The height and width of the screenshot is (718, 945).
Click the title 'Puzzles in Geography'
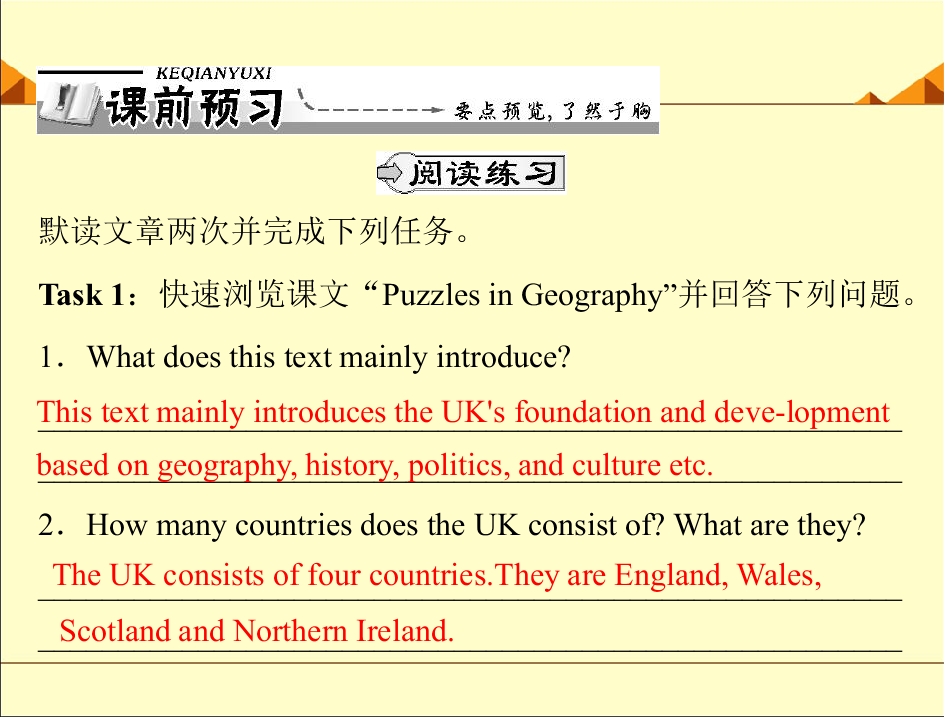(x=522, y=295)
